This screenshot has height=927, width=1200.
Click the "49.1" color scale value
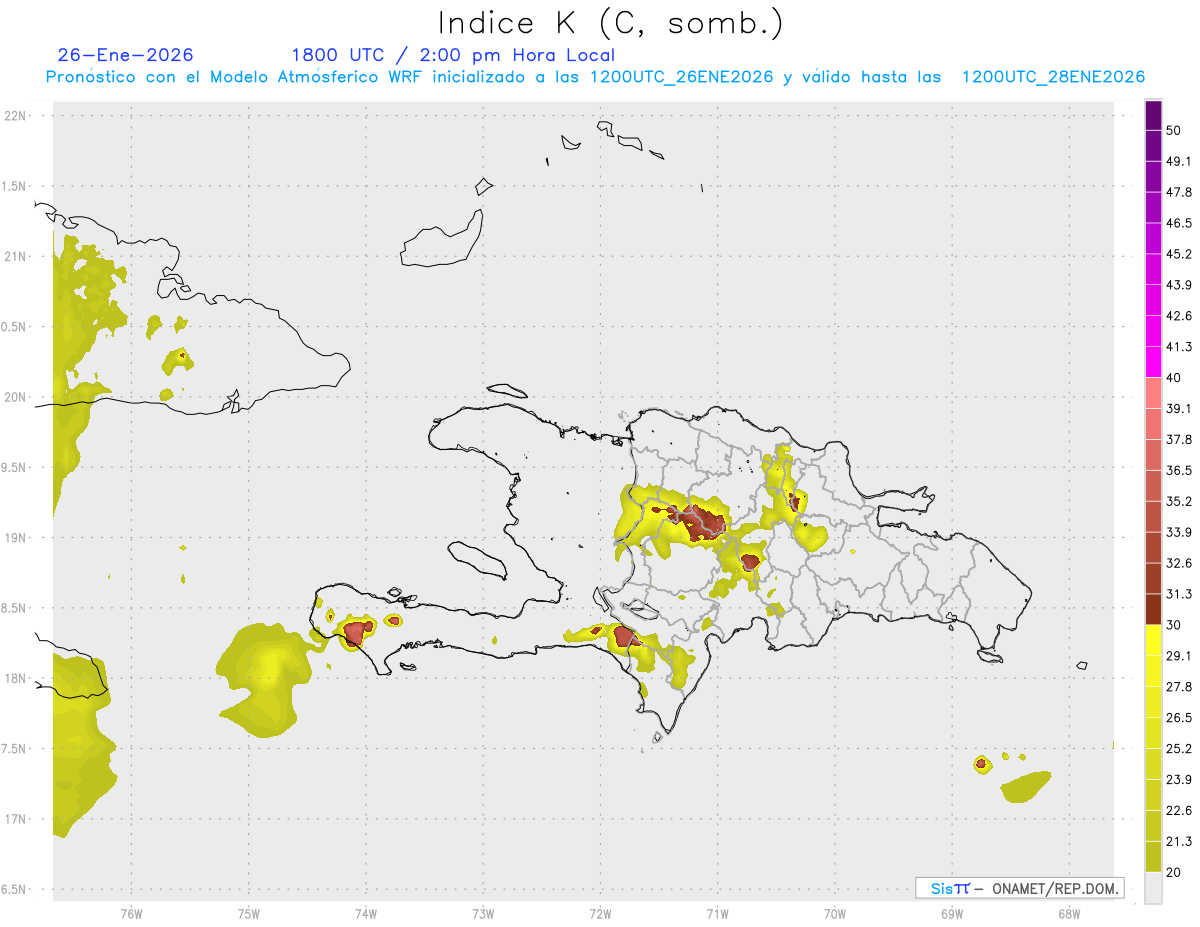click(1179, 161)
